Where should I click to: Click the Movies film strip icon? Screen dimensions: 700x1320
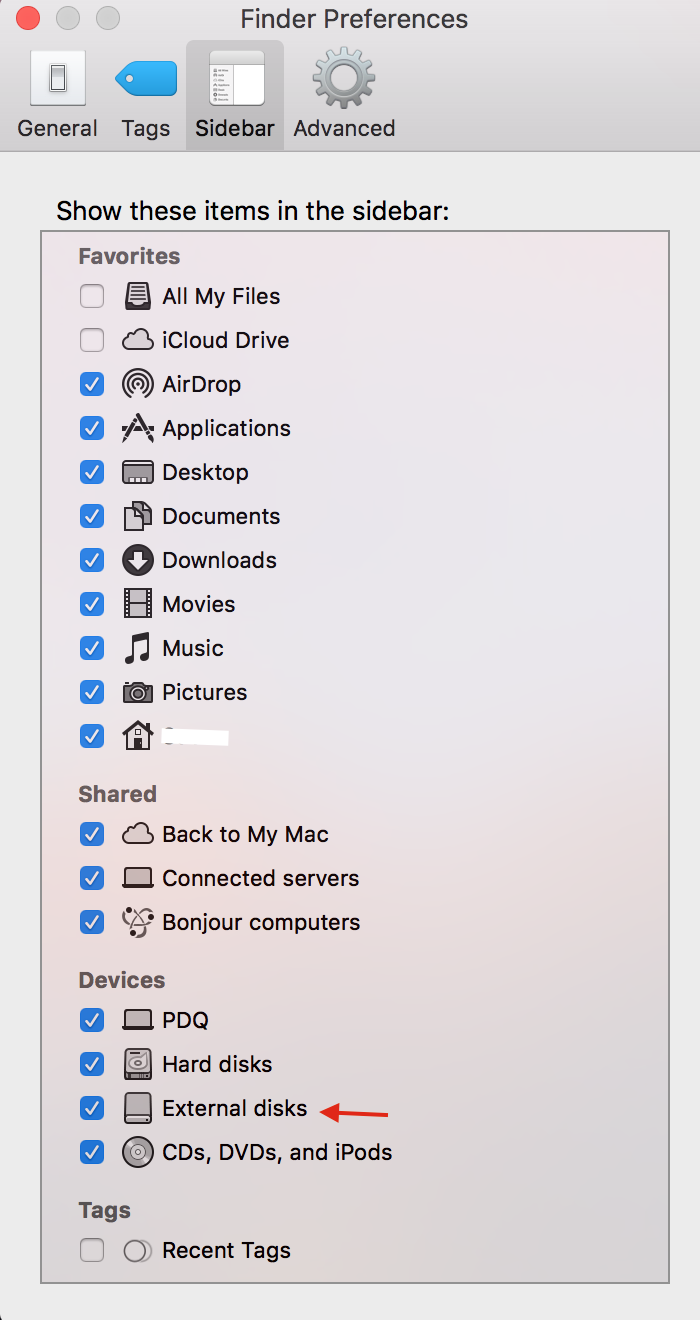(138, 604)
